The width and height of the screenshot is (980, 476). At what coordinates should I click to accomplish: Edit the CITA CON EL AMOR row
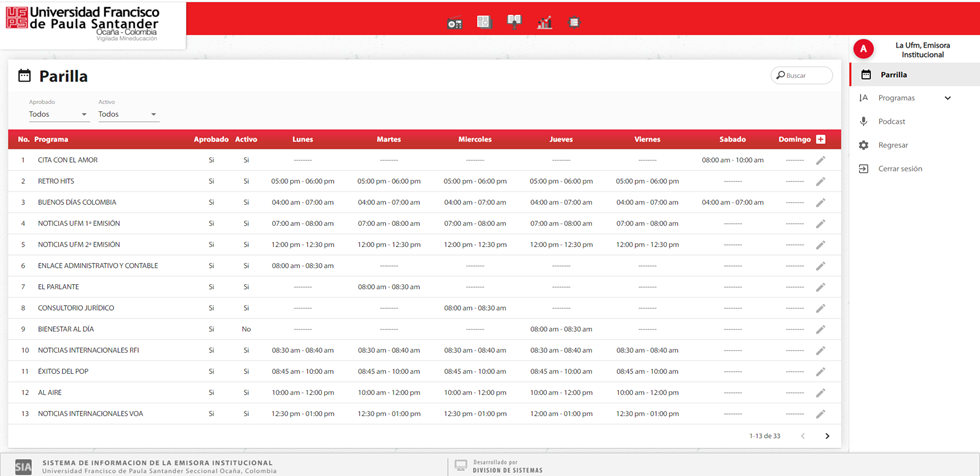click(x=821, y=160)
